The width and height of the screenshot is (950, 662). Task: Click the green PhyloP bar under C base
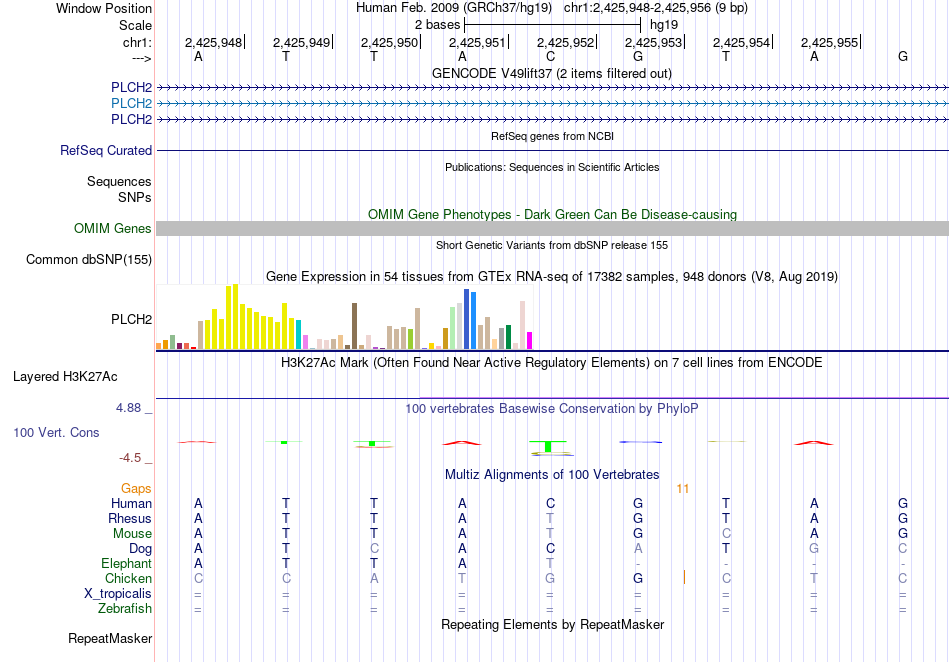(x=548, y=447)
